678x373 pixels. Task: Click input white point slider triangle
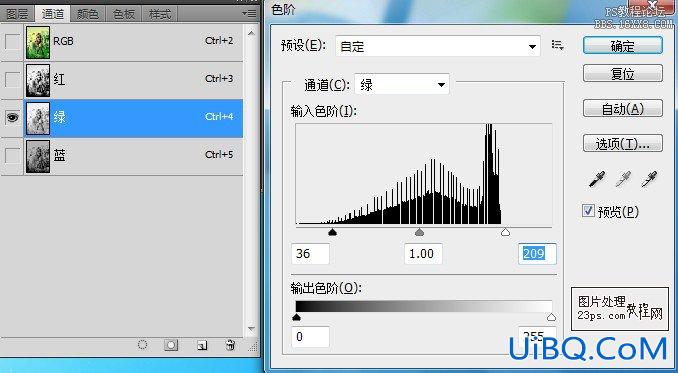[x=505, y=233]
